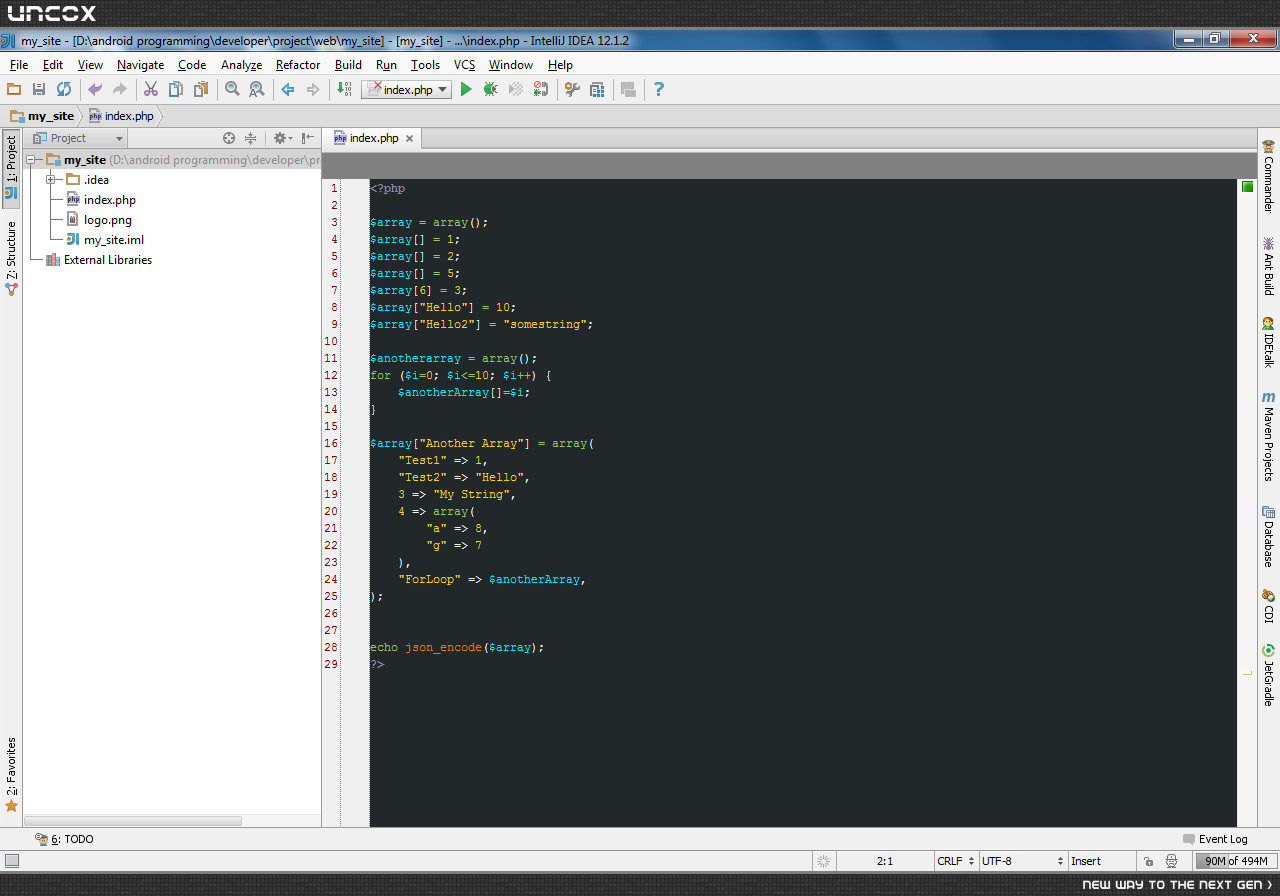Open the Refactor menu
Viewport: 1280px width, 896px height.
298,65
